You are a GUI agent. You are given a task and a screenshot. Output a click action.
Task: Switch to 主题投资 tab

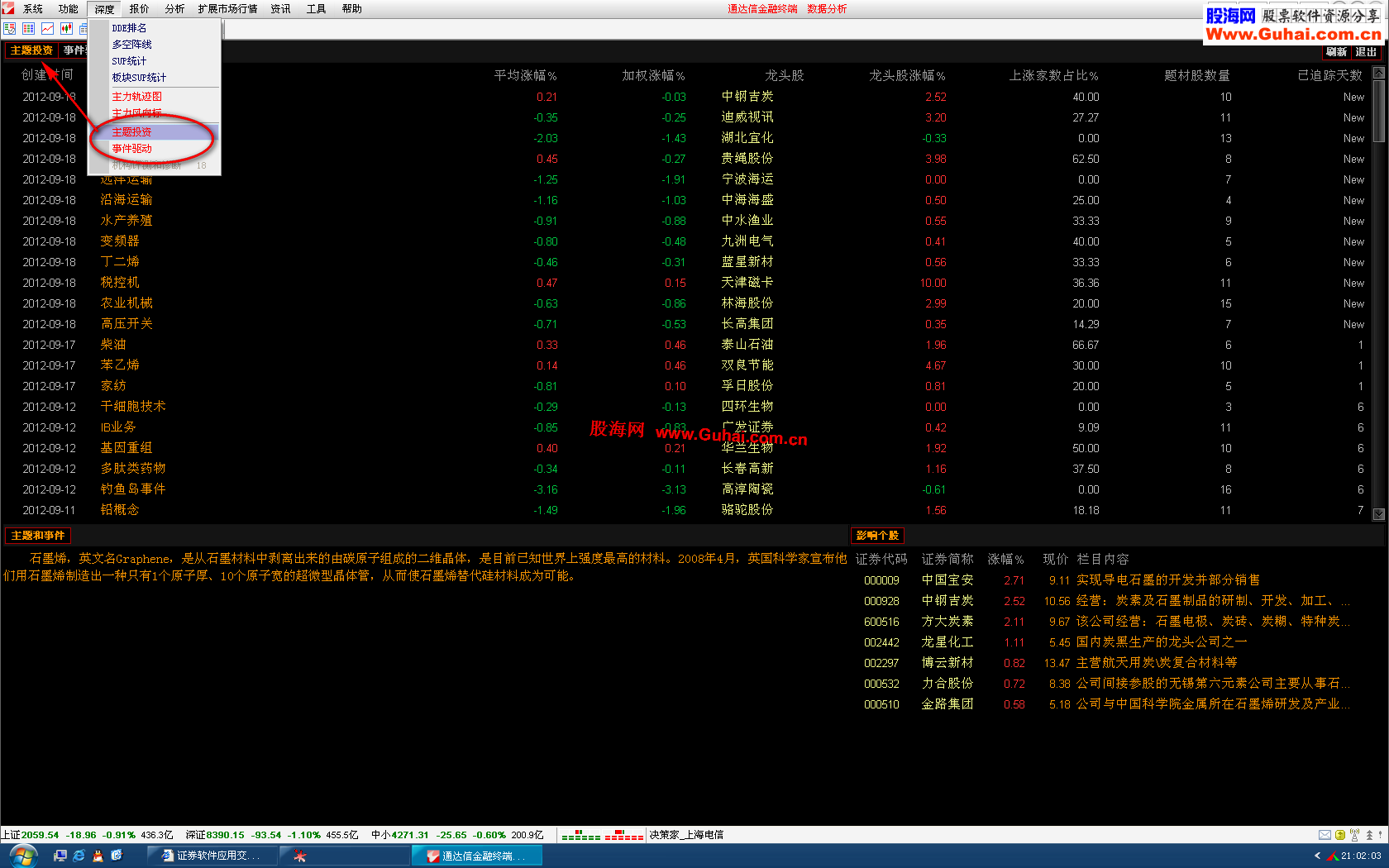click(31, 50)
